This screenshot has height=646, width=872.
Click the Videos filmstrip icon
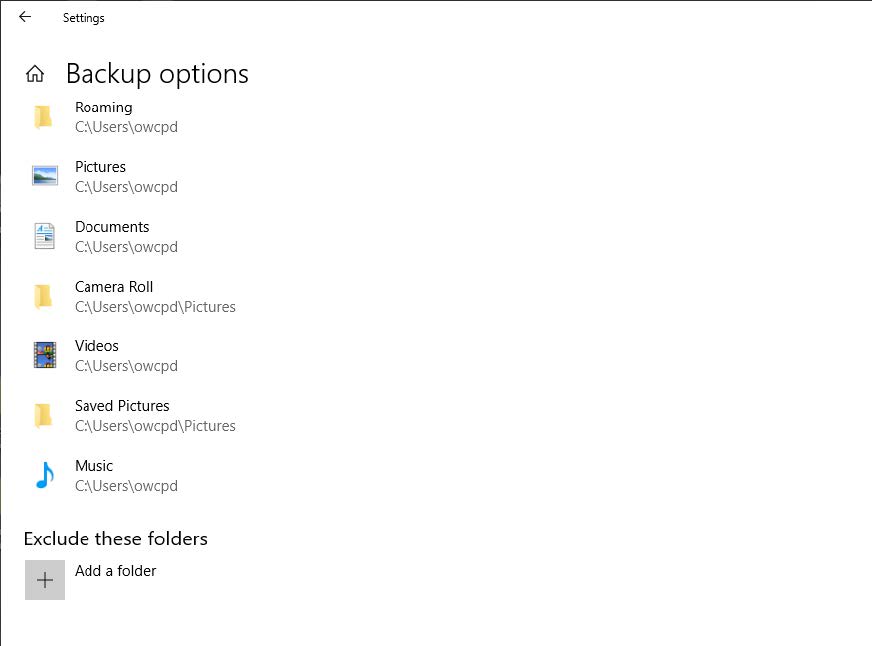44,355
